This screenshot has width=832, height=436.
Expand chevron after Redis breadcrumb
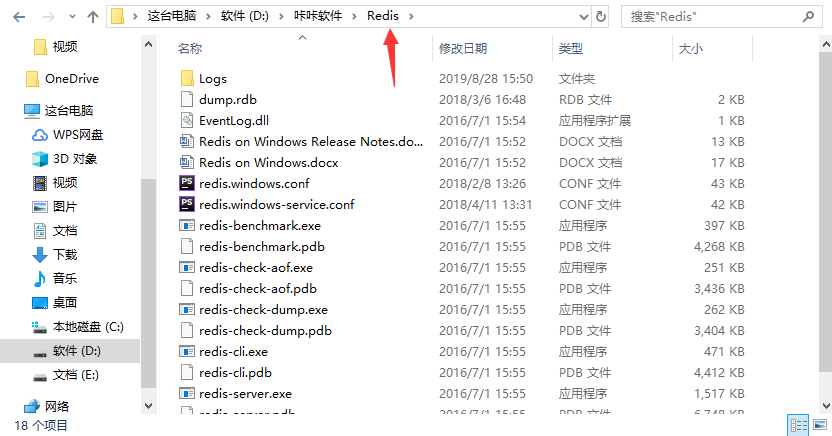(x=411, y=16)
